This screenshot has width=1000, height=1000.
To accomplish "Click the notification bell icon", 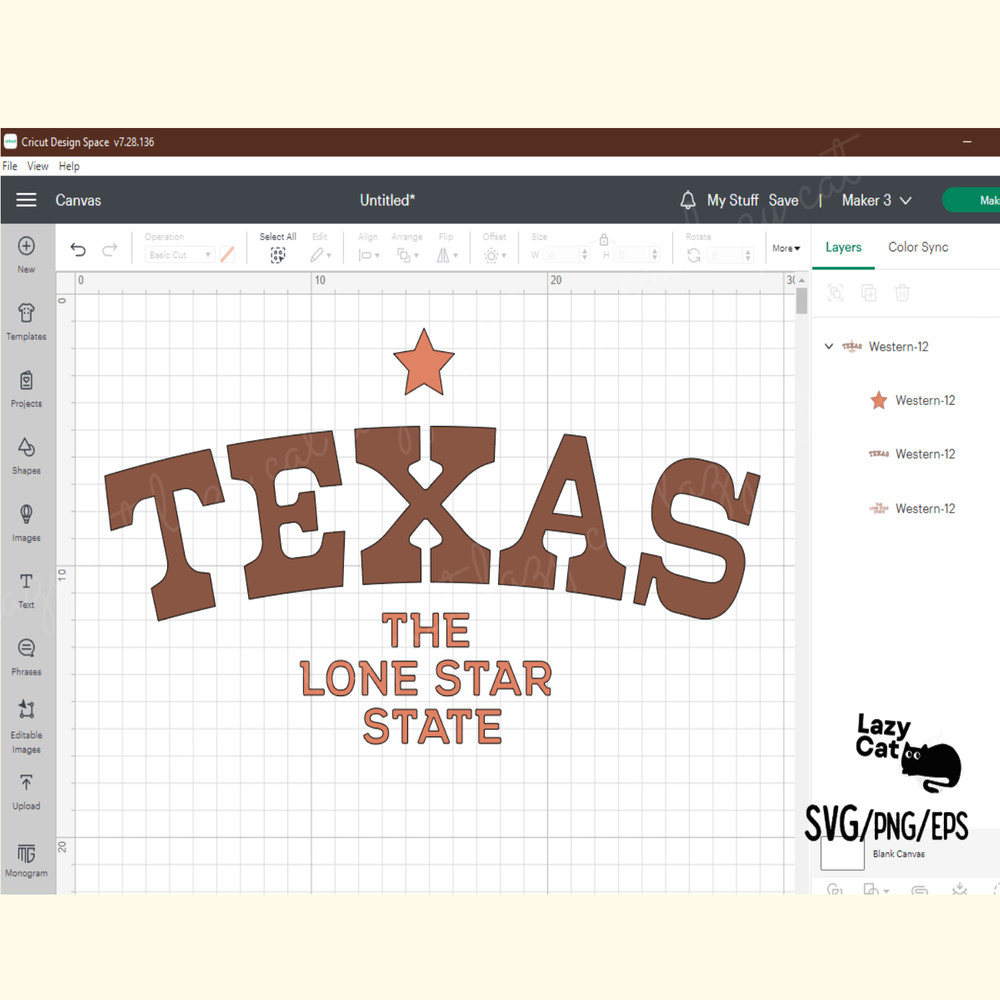I will pos(688,200).
